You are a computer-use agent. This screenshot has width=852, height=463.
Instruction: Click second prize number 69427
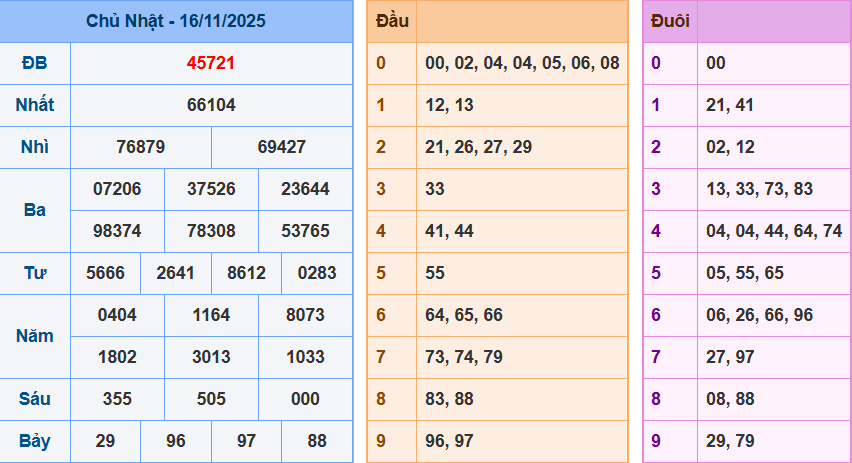click(282, 147)
